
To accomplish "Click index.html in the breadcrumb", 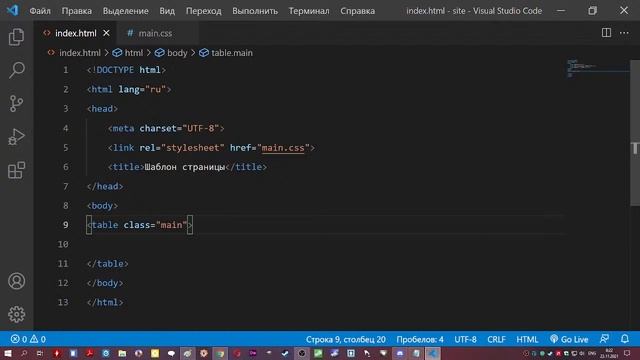I will click(80, 53).
